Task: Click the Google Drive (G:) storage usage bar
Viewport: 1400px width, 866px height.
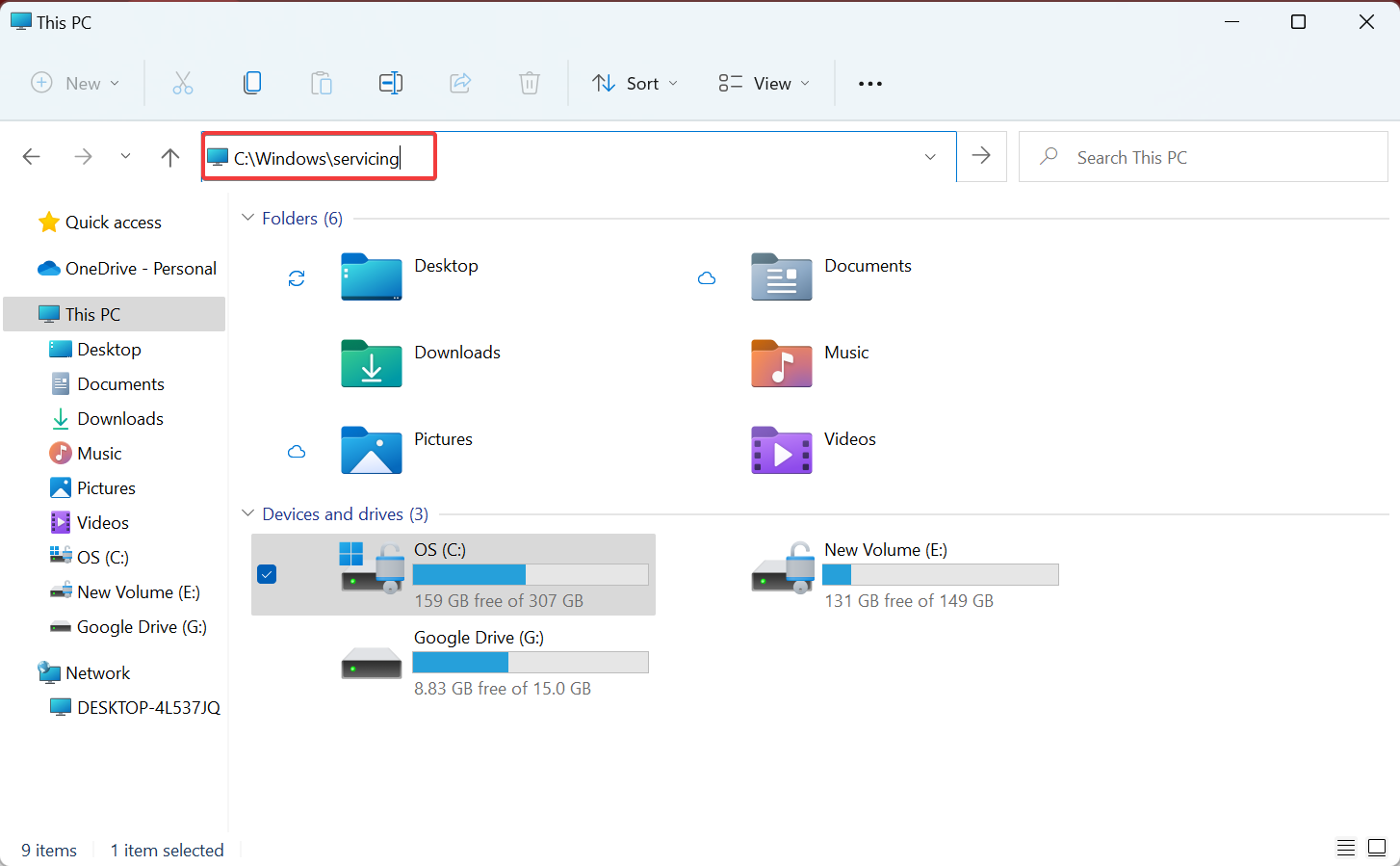Action: (531, 663)
